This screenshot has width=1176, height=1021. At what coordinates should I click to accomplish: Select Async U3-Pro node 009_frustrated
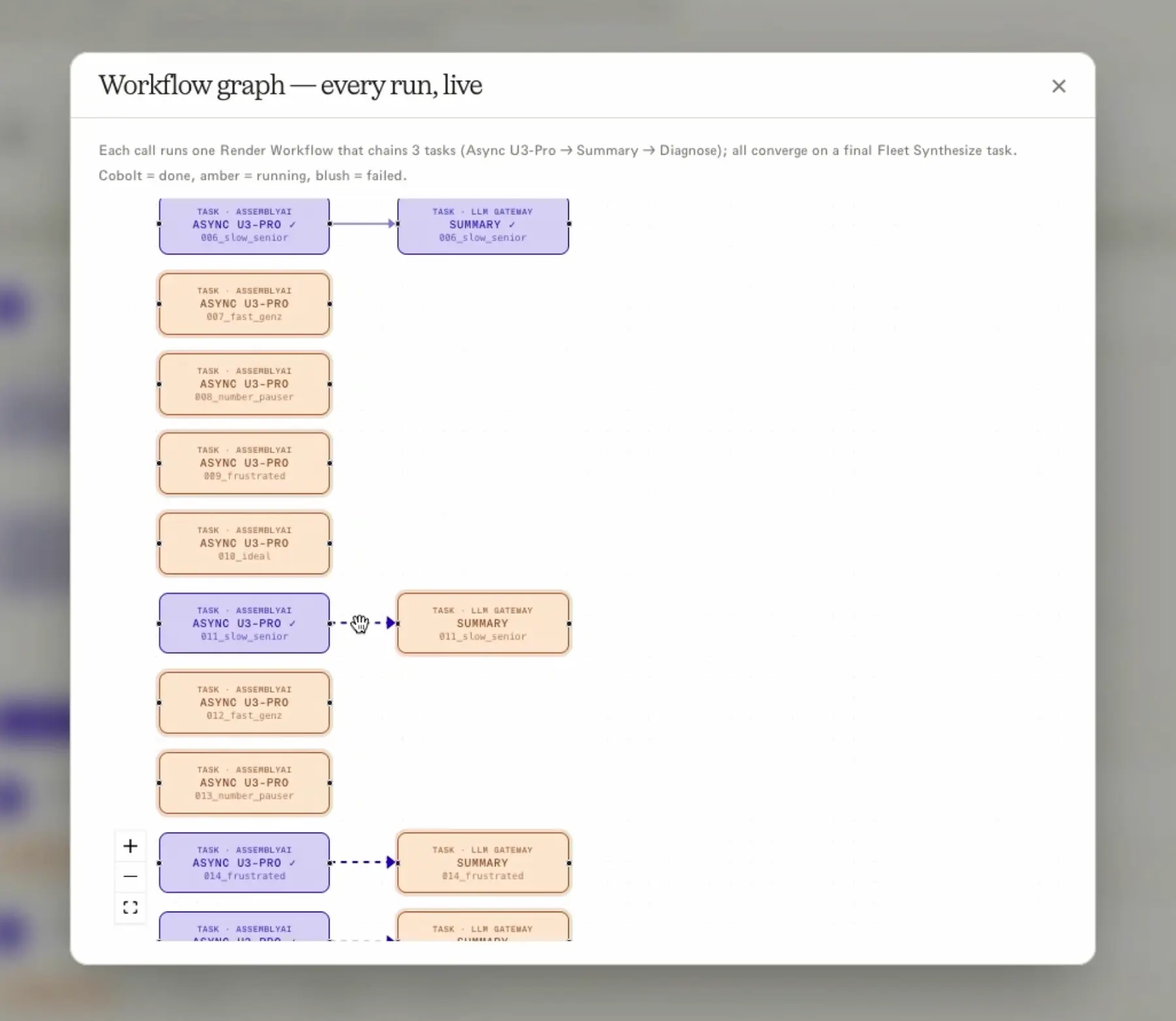click(x=244, y=463)
